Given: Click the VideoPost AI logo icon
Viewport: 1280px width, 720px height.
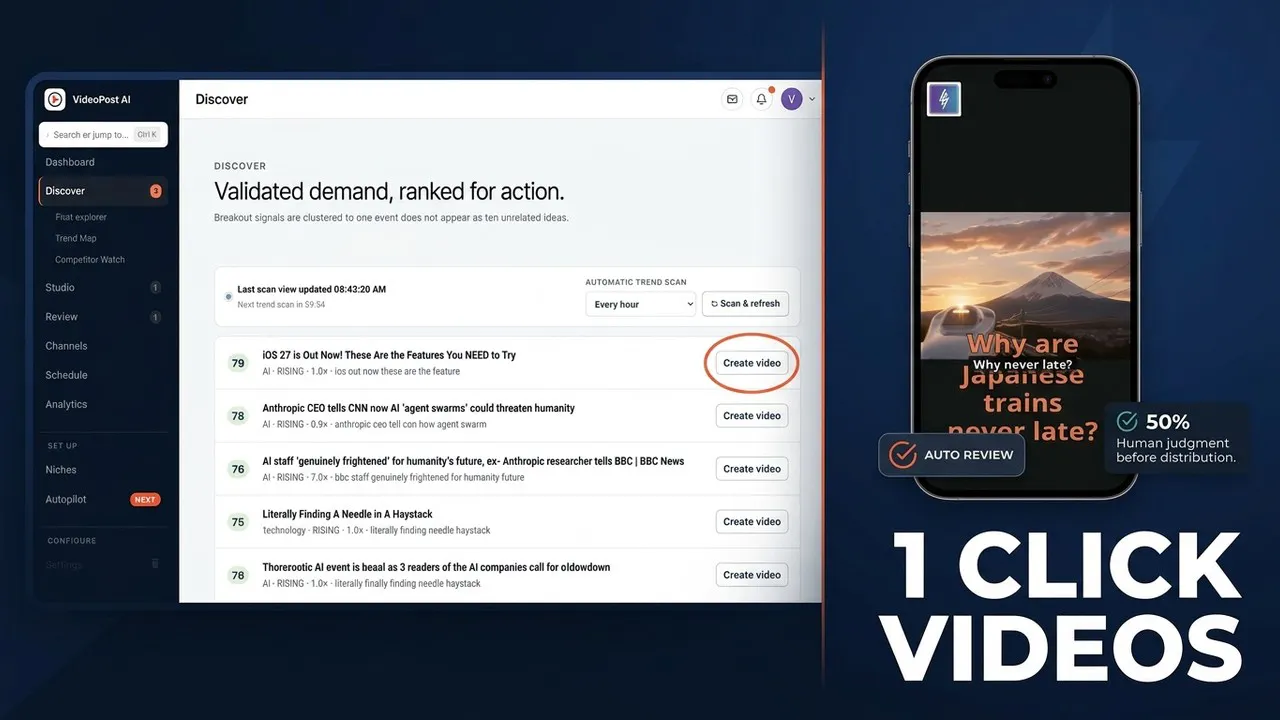Looking at the screenshot, I should pyautogui.click(x=55, y=99).
